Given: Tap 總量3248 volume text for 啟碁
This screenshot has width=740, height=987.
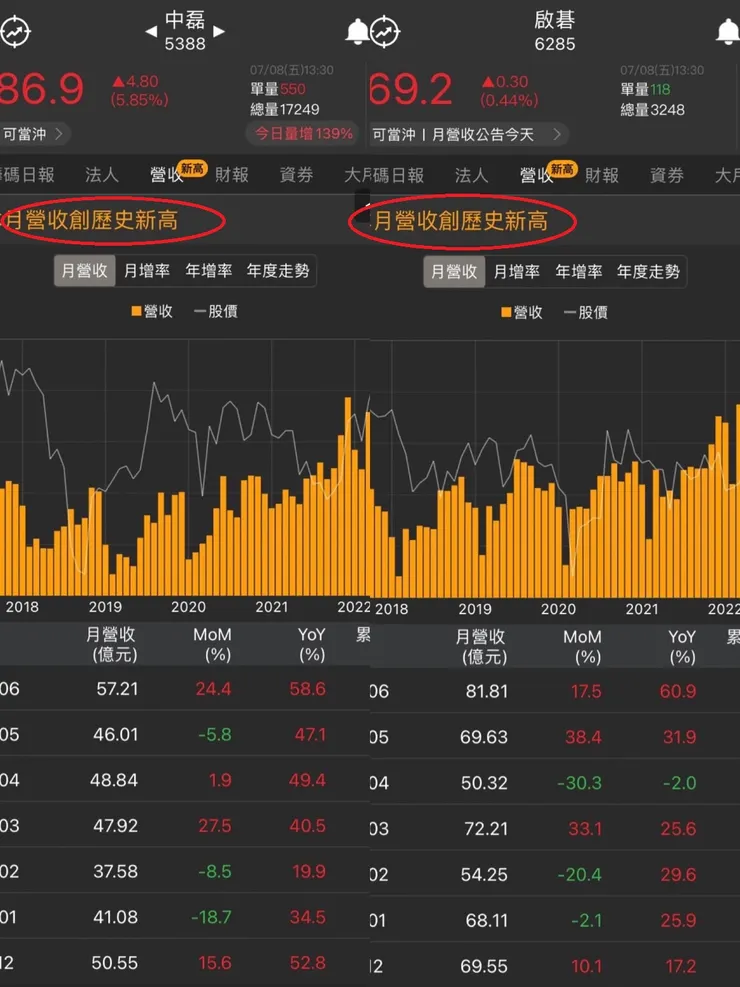Looking at the screenshot, I should pyautogui.click(x=653, y=110).
